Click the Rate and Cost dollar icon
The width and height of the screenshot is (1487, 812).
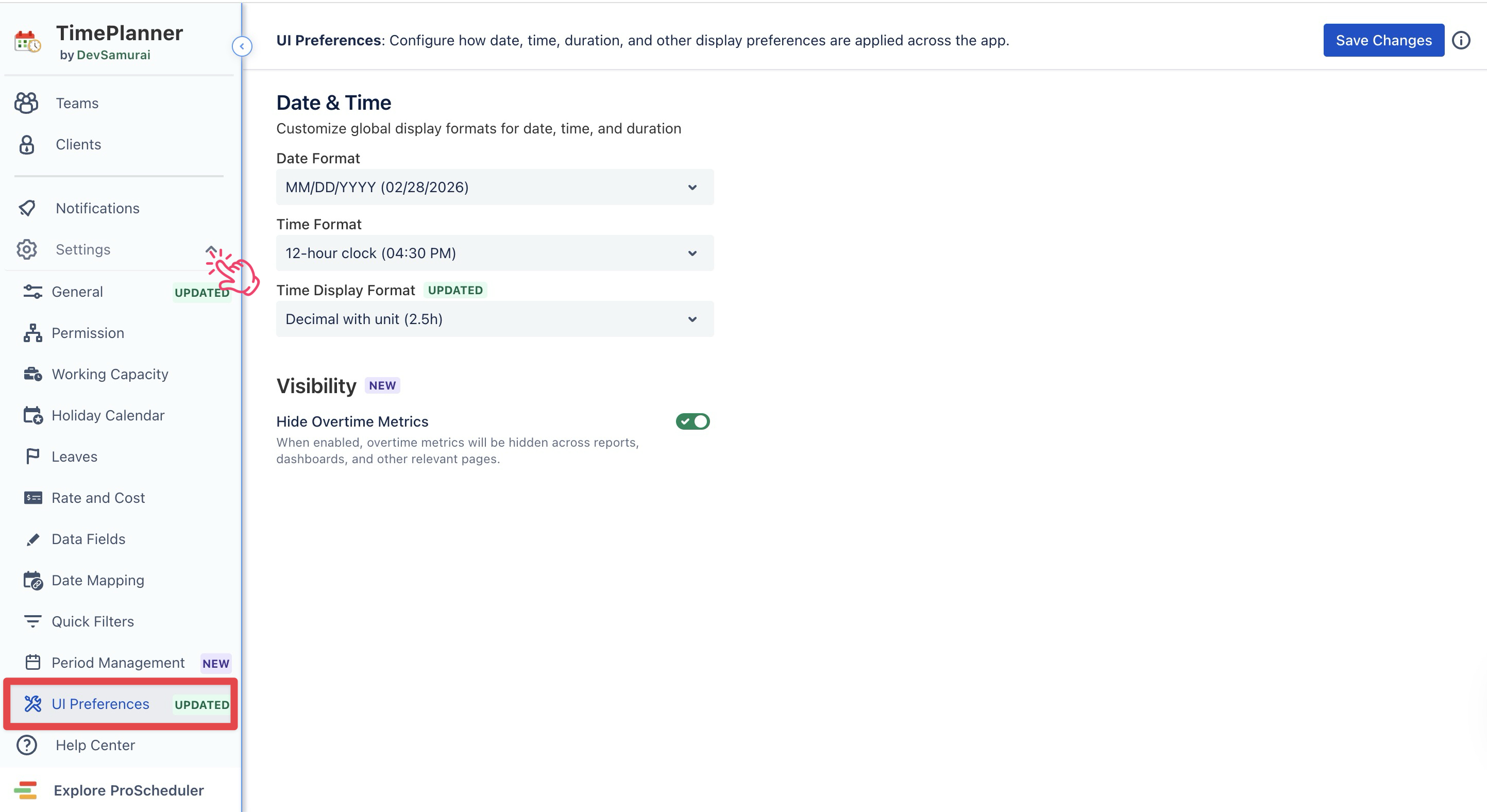point(32,498)
